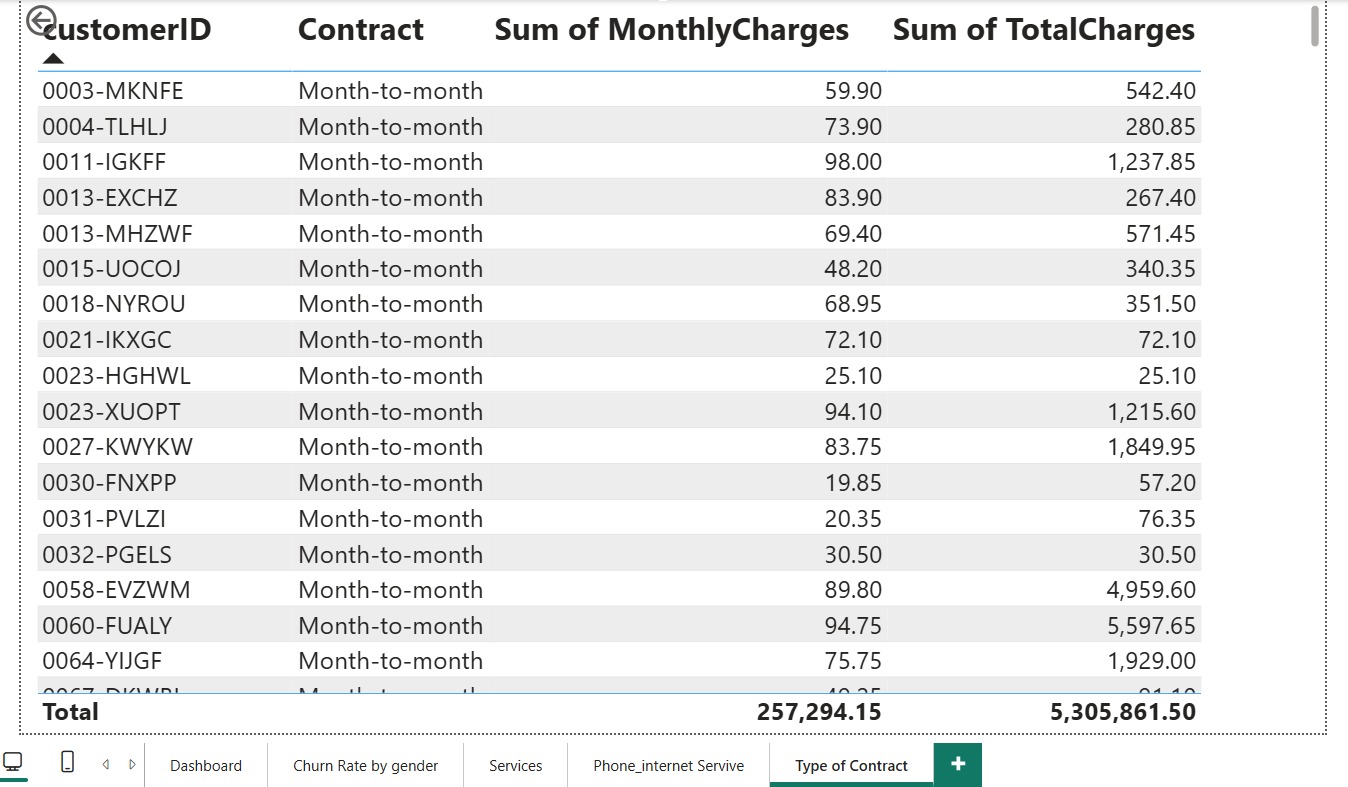Click the Total row of the table
Screen dimensions: 1348x787
(x=400, y=711)
